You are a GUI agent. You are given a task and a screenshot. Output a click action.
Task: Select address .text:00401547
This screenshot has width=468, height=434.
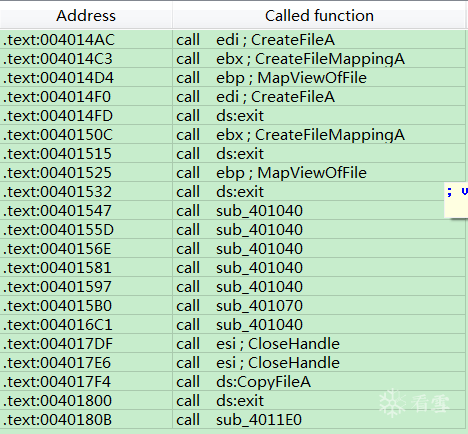[x=57, y=211]
